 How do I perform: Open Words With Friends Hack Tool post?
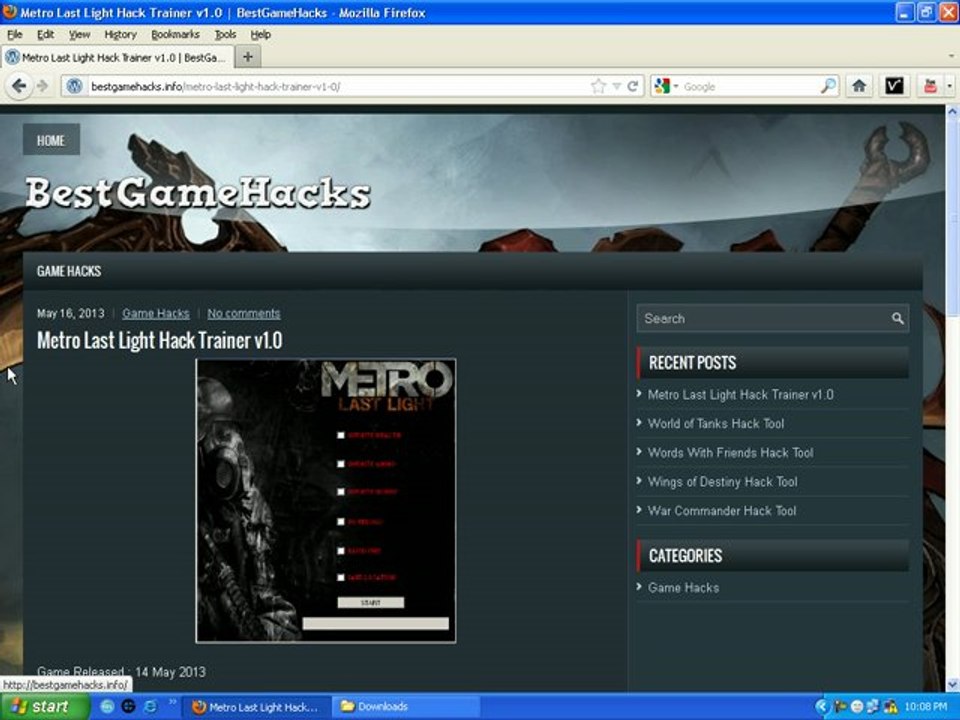point(730,453)
